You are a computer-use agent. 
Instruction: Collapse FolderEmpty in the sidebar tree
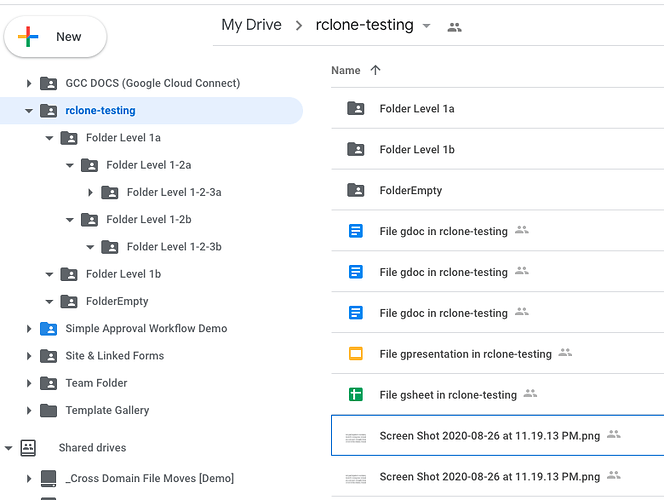click(x=49, y=301)
